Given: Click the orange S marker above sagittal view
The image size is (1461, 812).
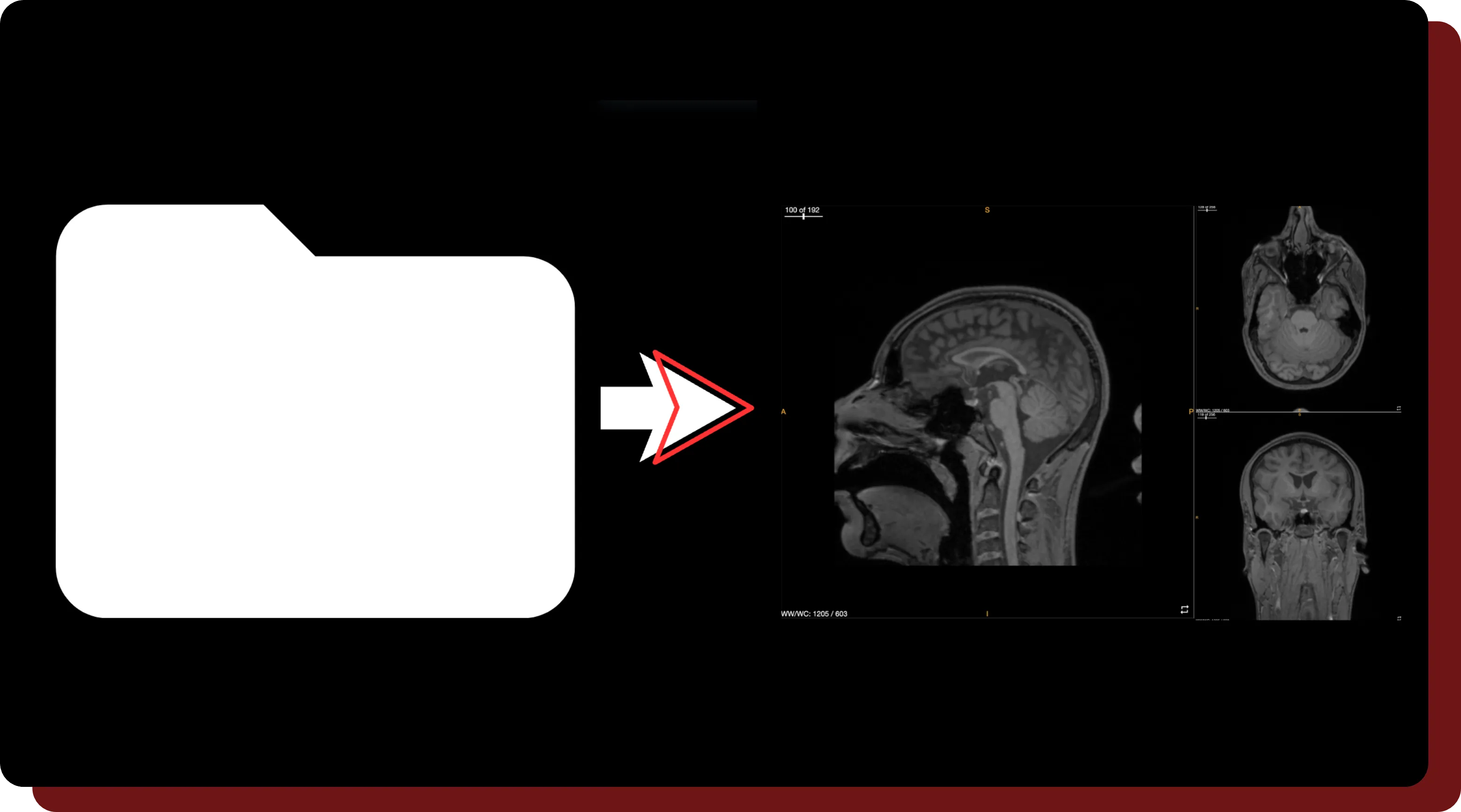Looking at the screenshot, I should tap(987, 210).
